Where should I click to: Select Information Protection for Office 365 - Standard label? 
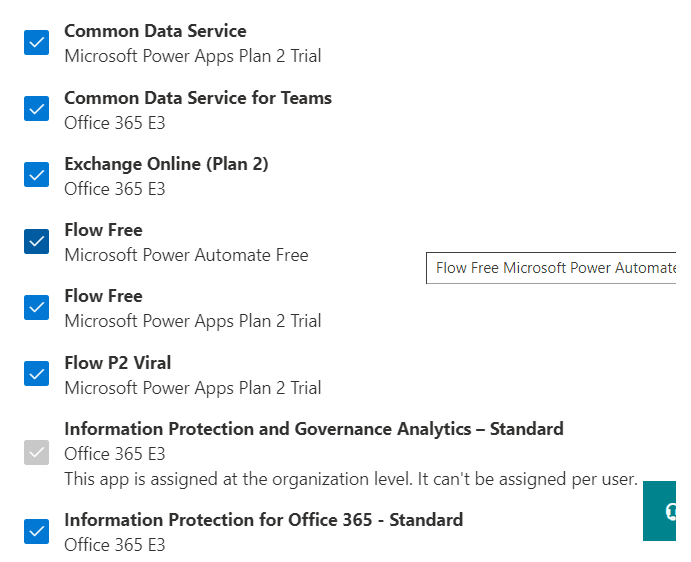[263, 520]
